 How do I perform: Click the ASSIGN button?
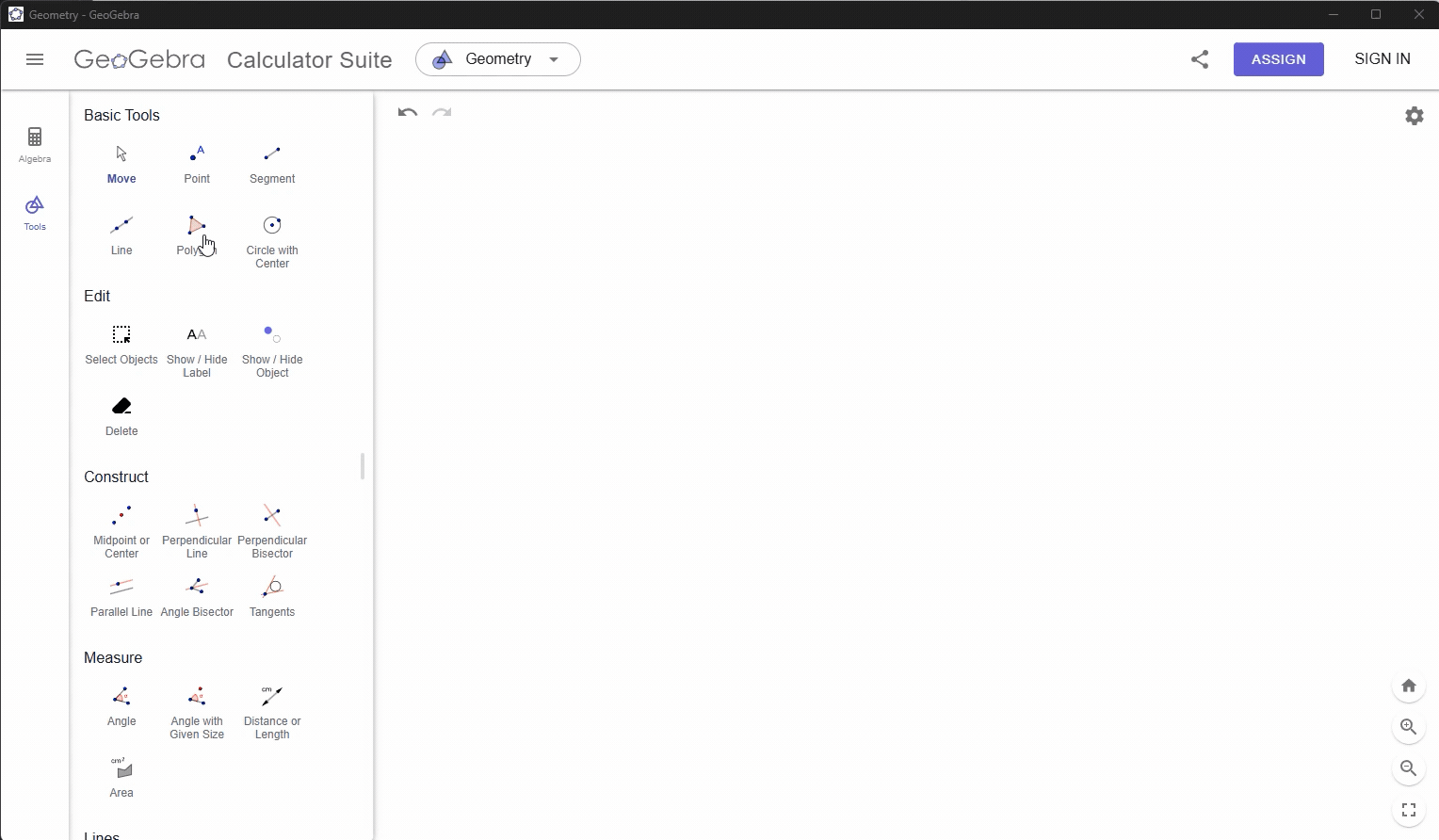point(1279,59)
